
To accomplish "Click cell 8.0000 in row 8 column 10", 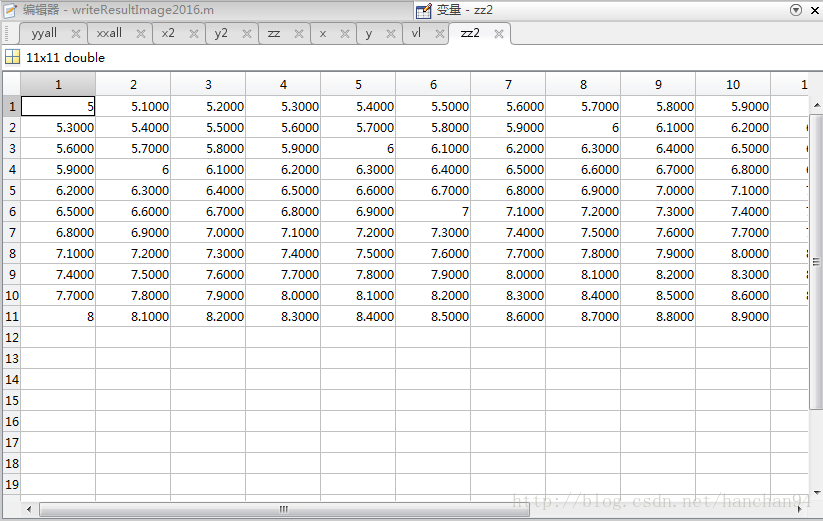I will [733, 253].
